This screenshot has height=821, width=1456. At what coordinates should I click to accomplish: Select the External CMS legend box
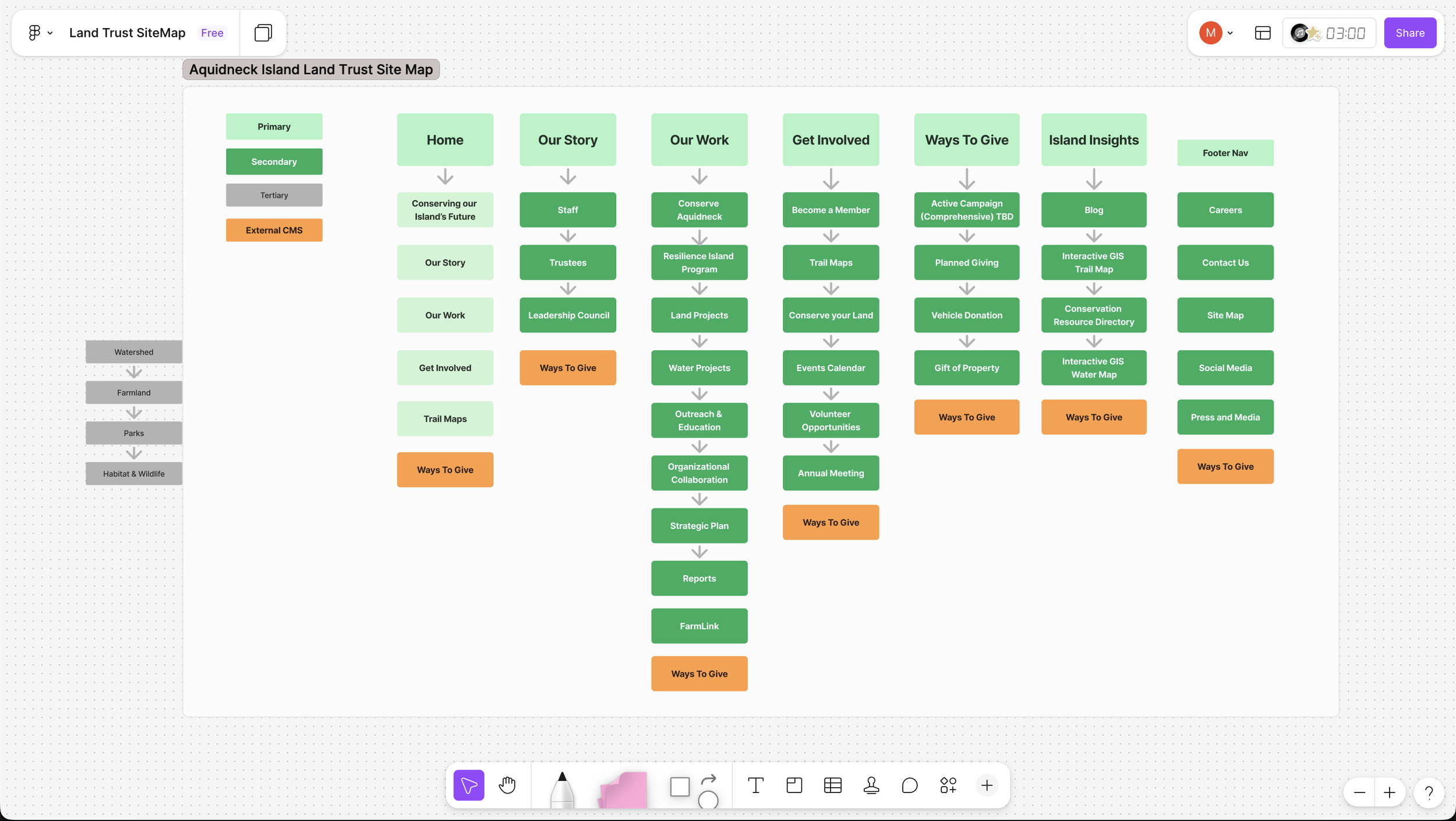pos(274,230)
